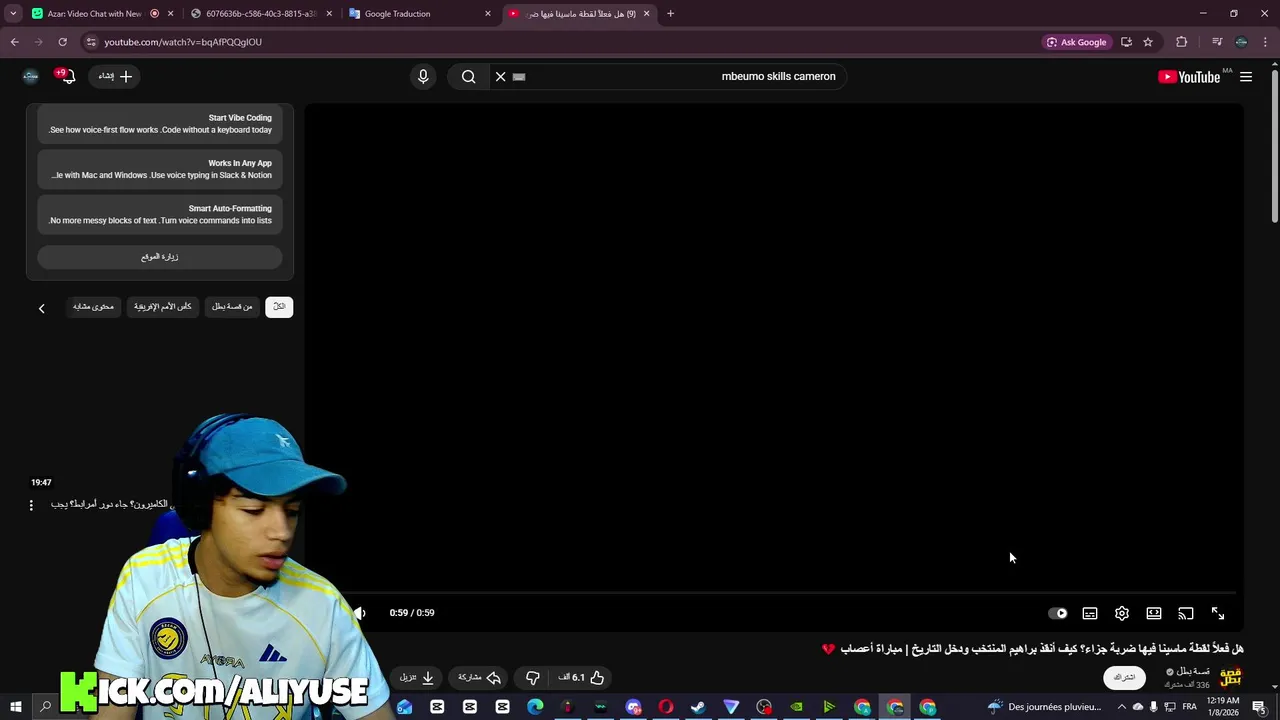
Task: Go back to the previous page
Action: point(14,42)
